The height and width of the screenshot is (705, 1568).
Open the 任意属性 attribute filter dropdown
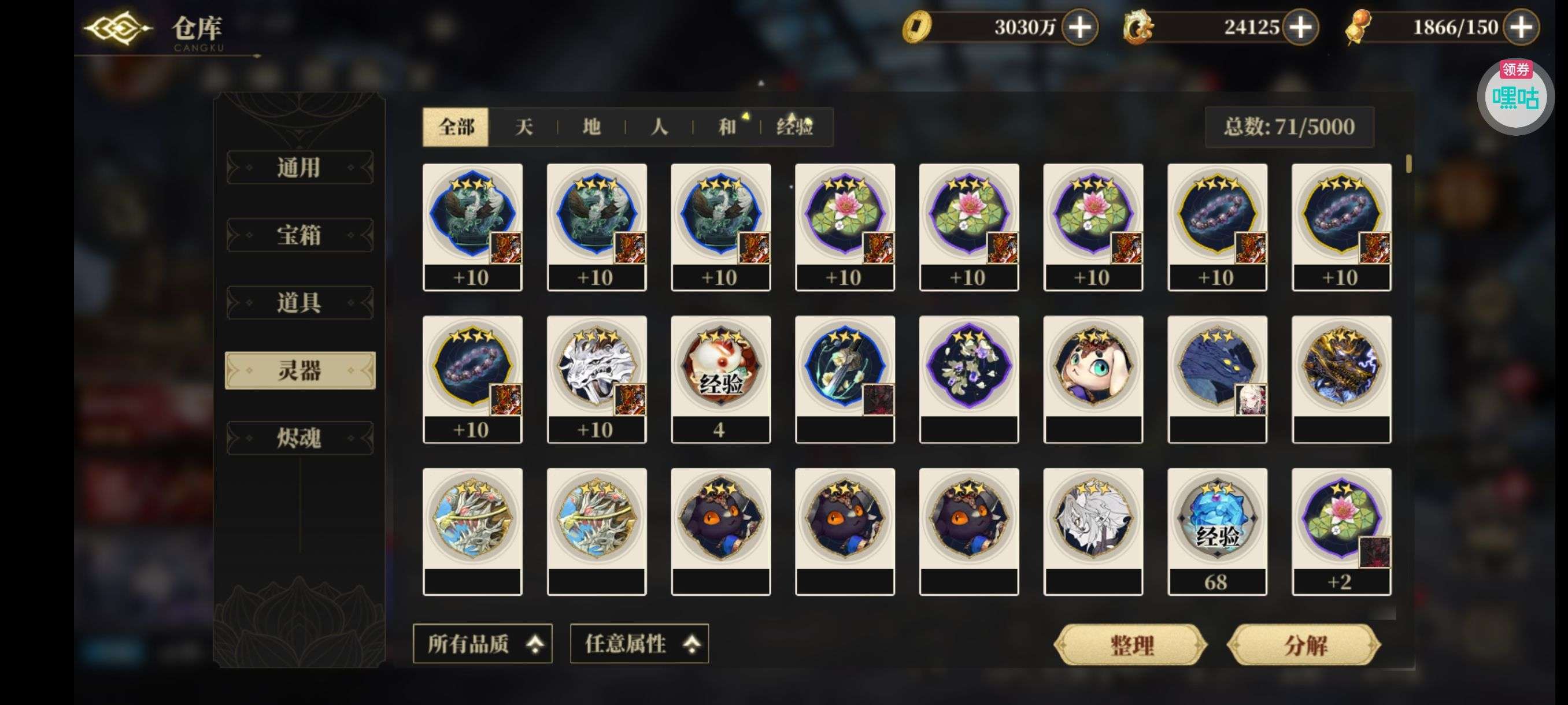pyautogui.click(x=639, y=644)
